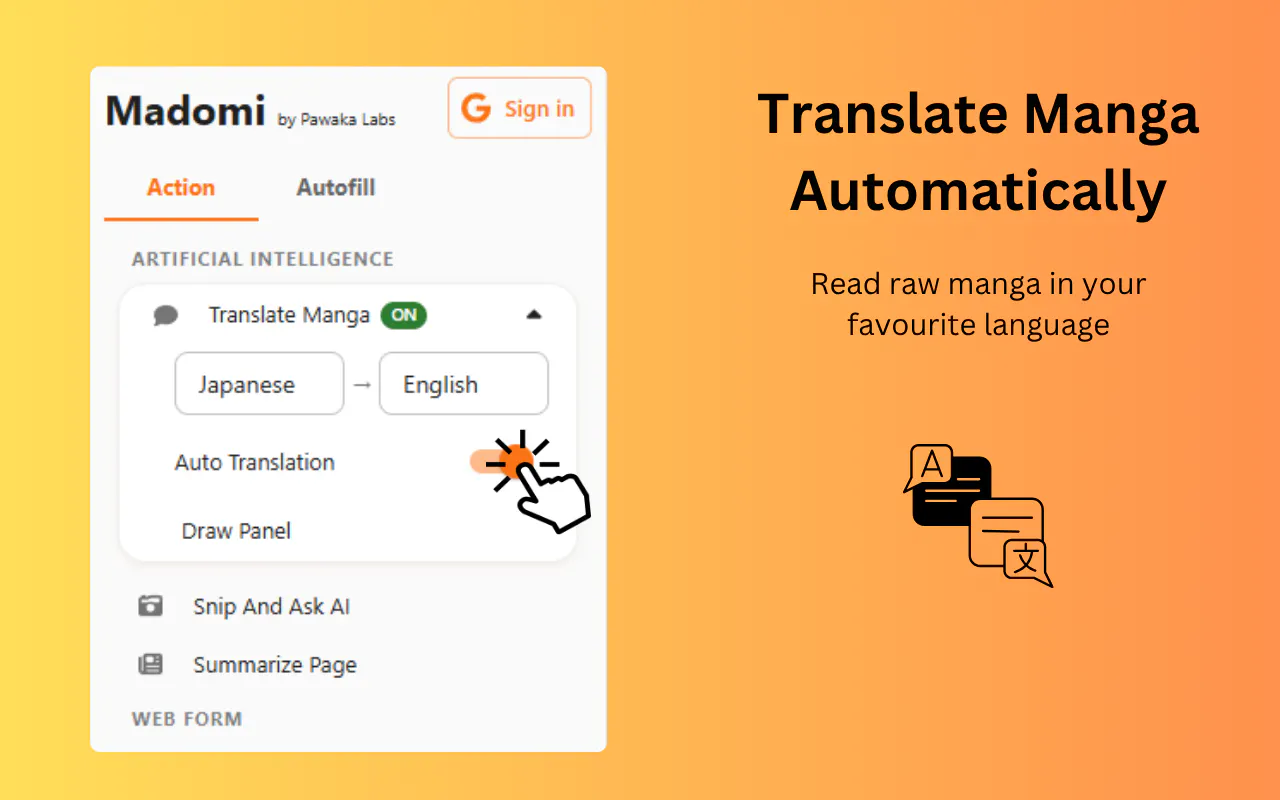
Task: Click the Sign in text label
Action: pyautogui.click(x=539, y=109)
